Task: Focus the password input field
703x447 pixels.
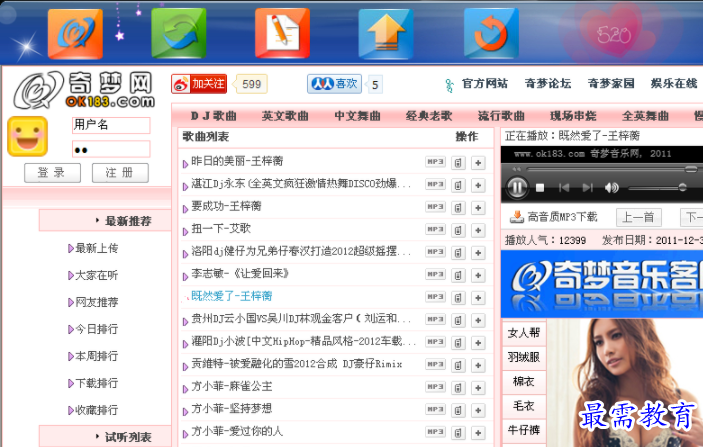Action: tap(111, 149)
